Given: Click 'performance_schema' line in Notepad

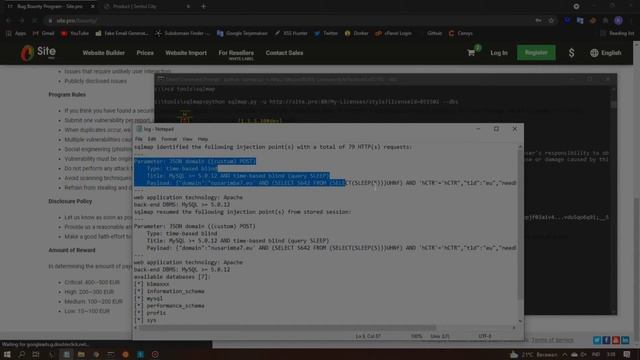Looking at the screenshot, I should (176, 306).
